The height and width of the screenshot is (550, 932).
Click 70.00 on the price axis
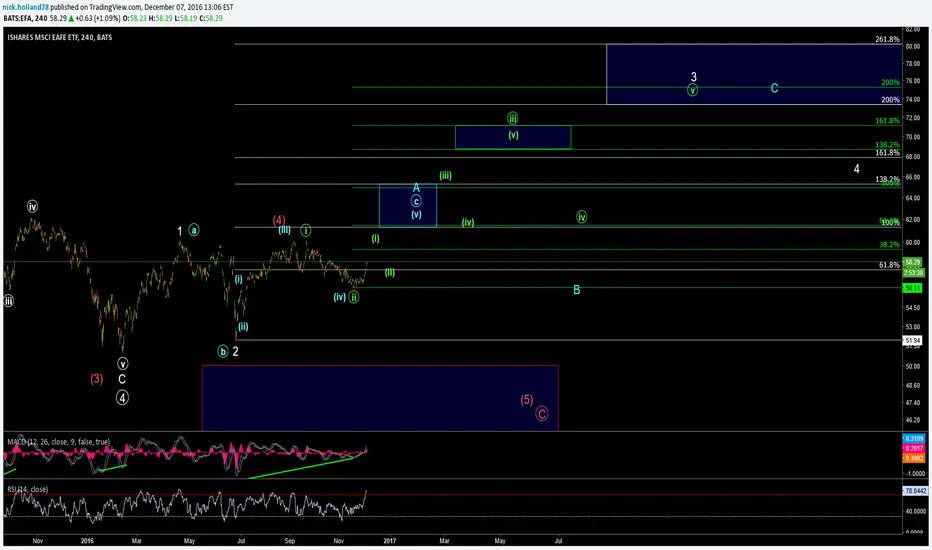click(912, 137)
